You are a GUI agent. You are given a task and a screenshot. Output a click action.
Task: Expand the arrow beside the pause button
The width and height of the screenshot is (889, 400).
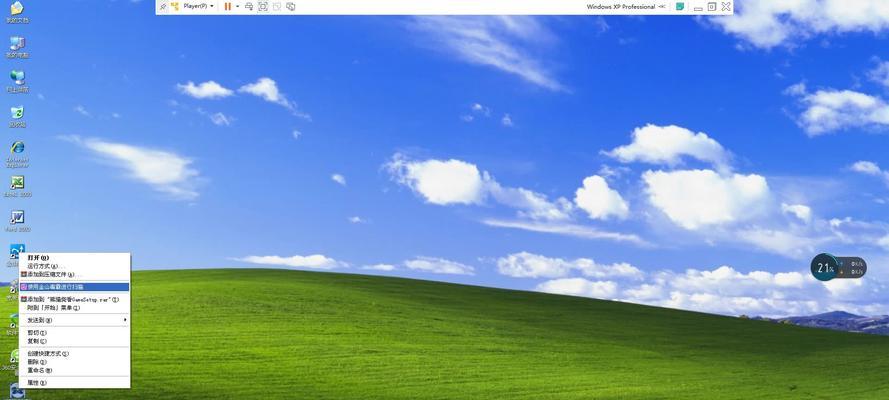click(238, 6)
